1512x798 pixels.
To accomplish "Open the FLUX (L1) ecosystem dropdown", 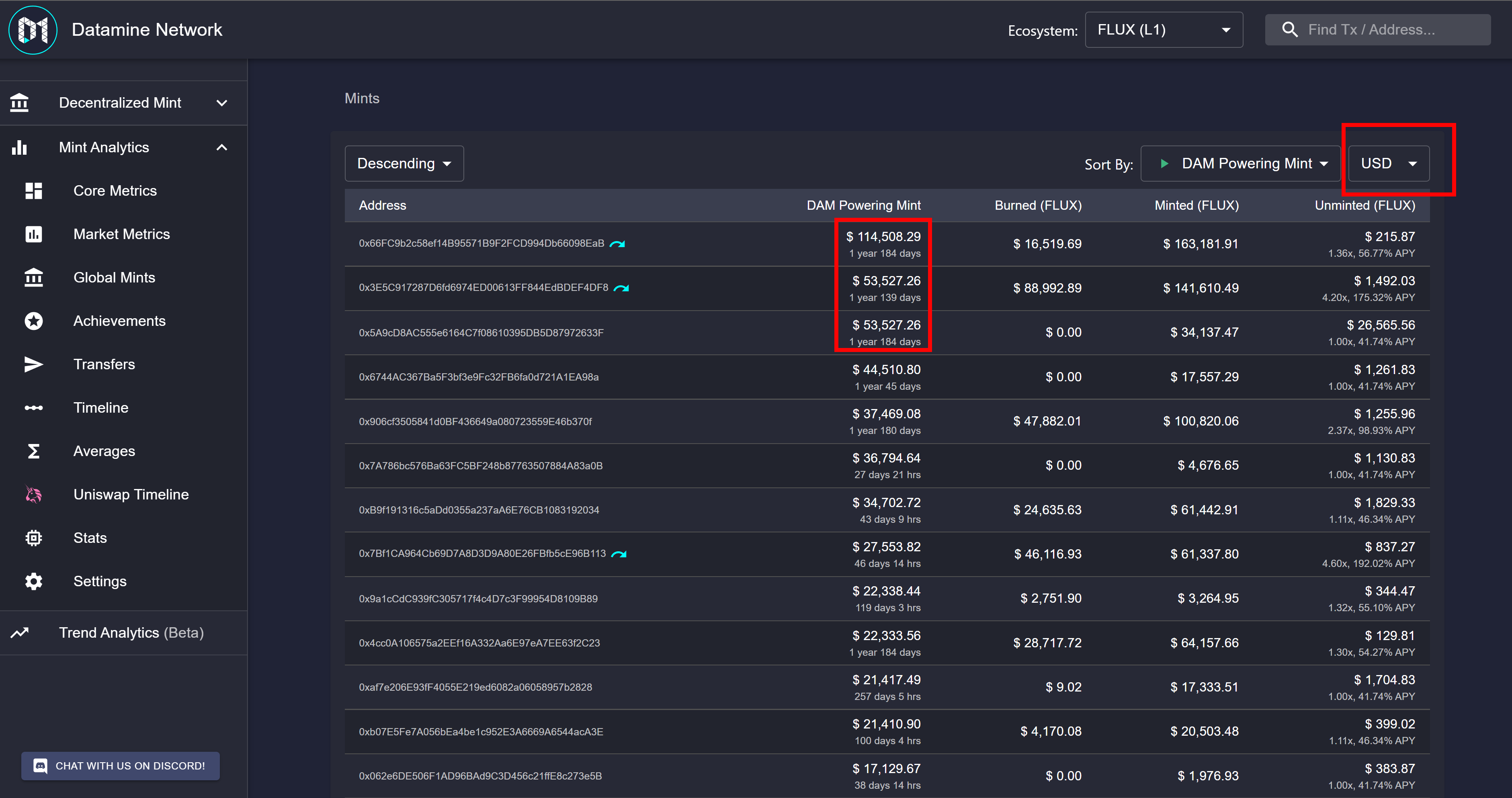I will tap(1164, 30).
